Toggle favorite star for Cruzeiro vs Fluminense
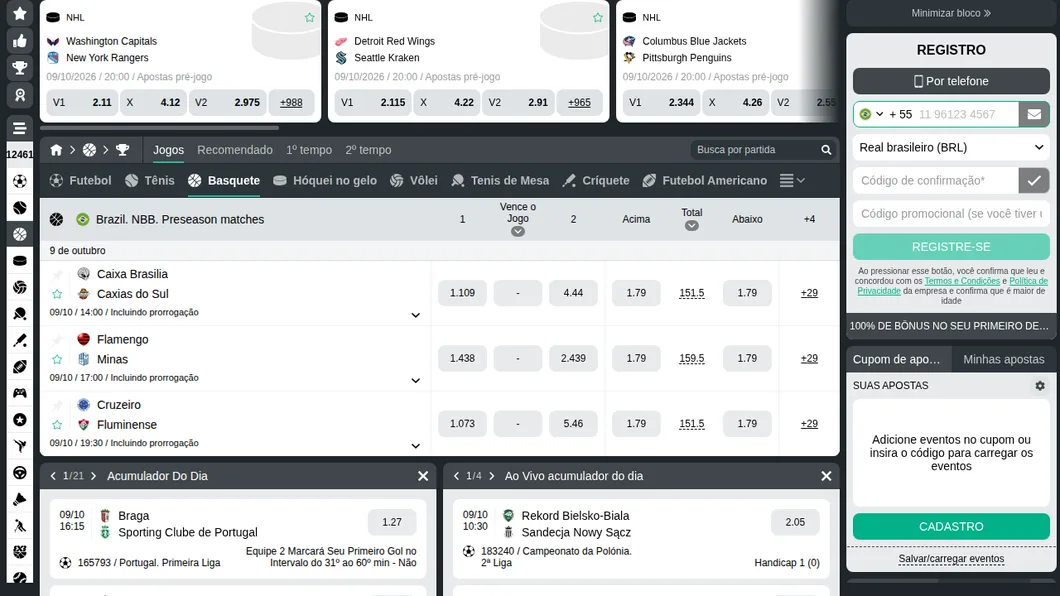1060x596 pixels. (57, 425)
